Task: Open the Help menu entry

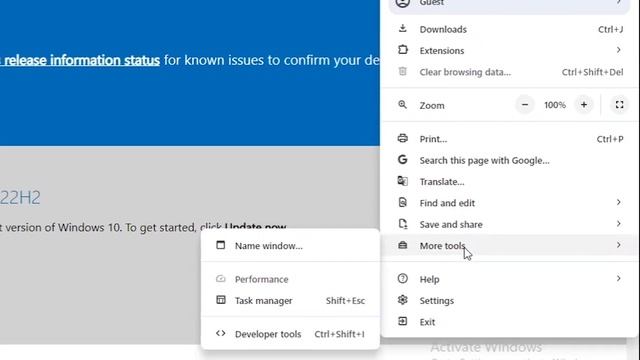Action: (x=509, y=279)
